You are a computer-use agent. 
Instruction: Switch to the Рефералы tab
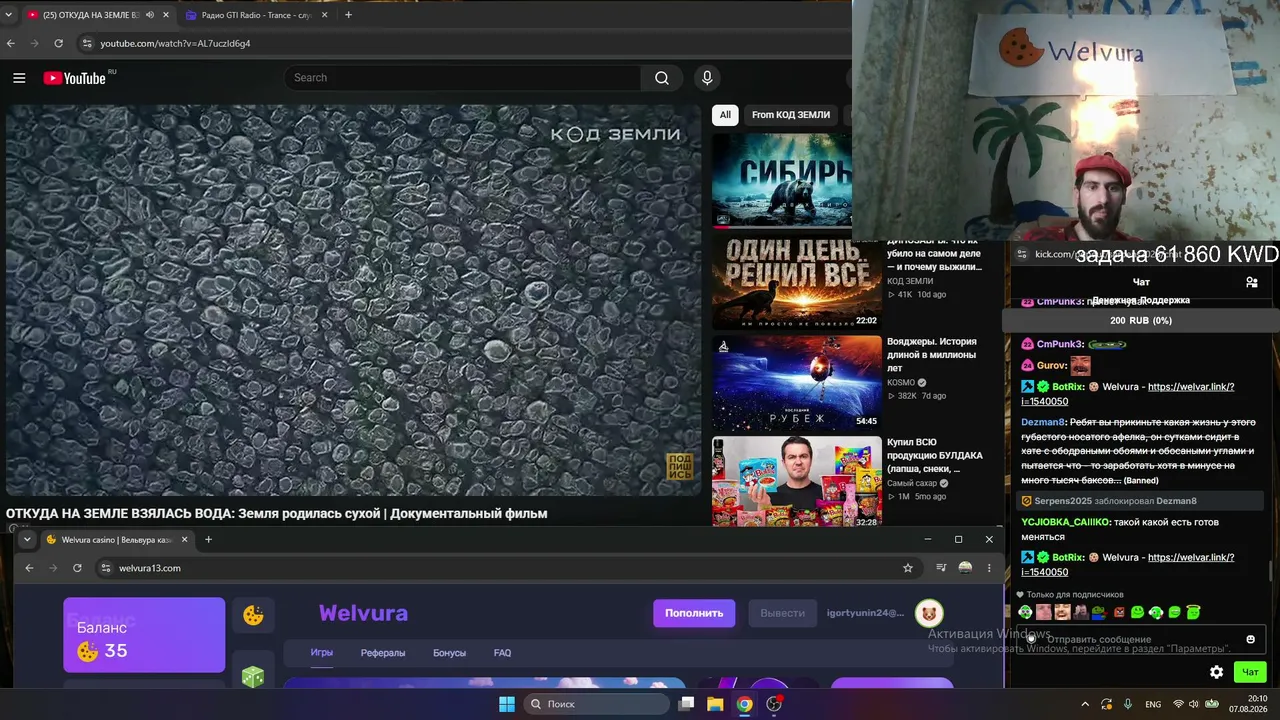pyautogui.click(x=383, y=653)
